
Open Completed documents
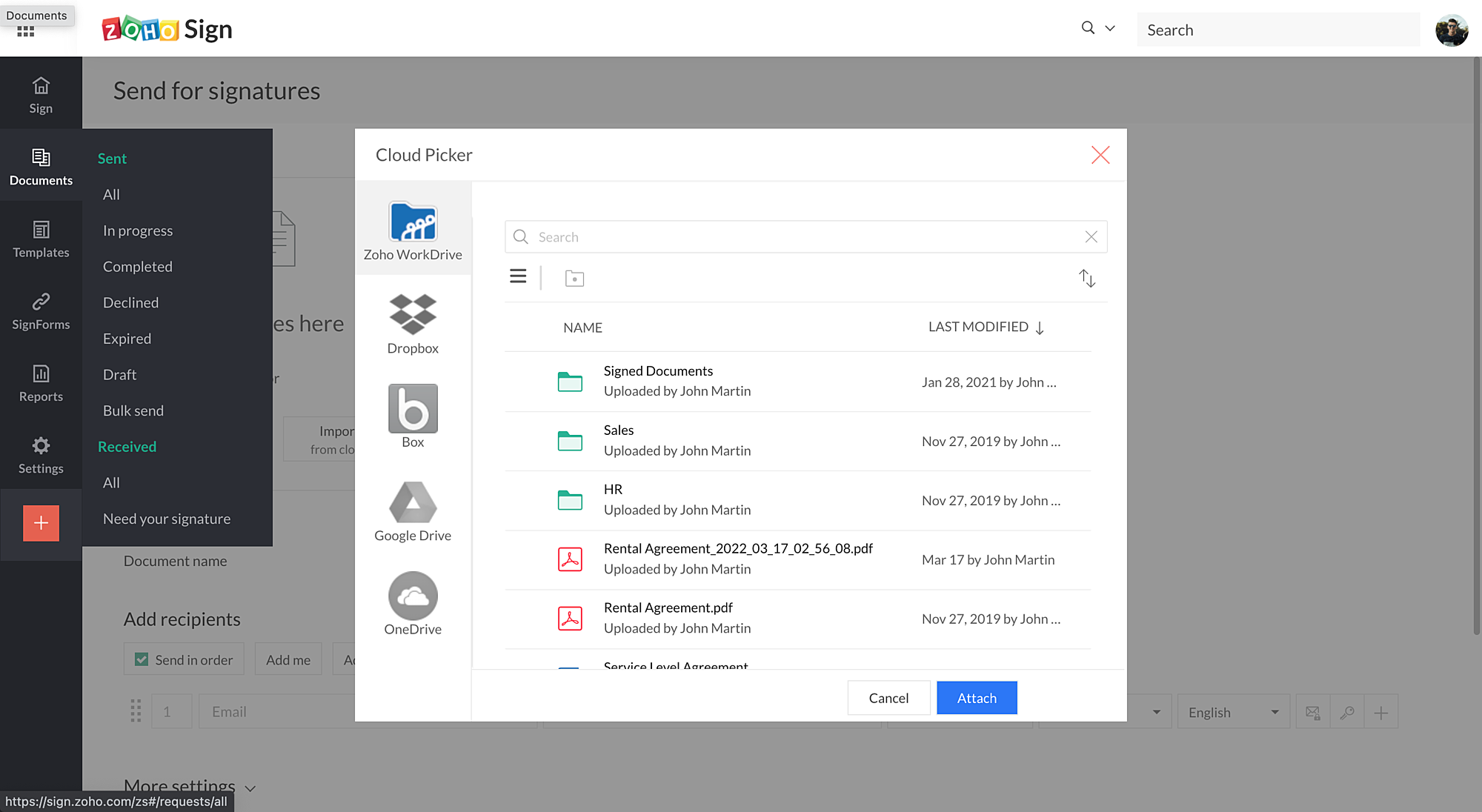tap(138, 266)
